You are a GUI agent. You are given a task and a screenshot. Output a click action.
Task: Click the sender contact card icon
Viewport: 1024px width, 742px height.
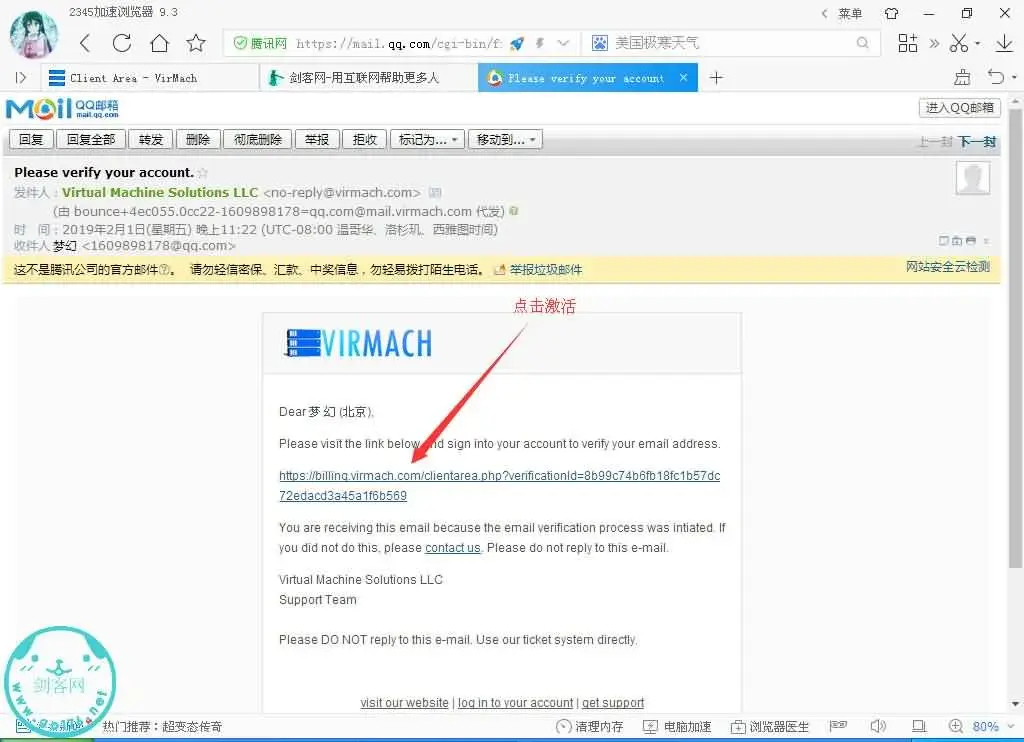tap(435, 193)
